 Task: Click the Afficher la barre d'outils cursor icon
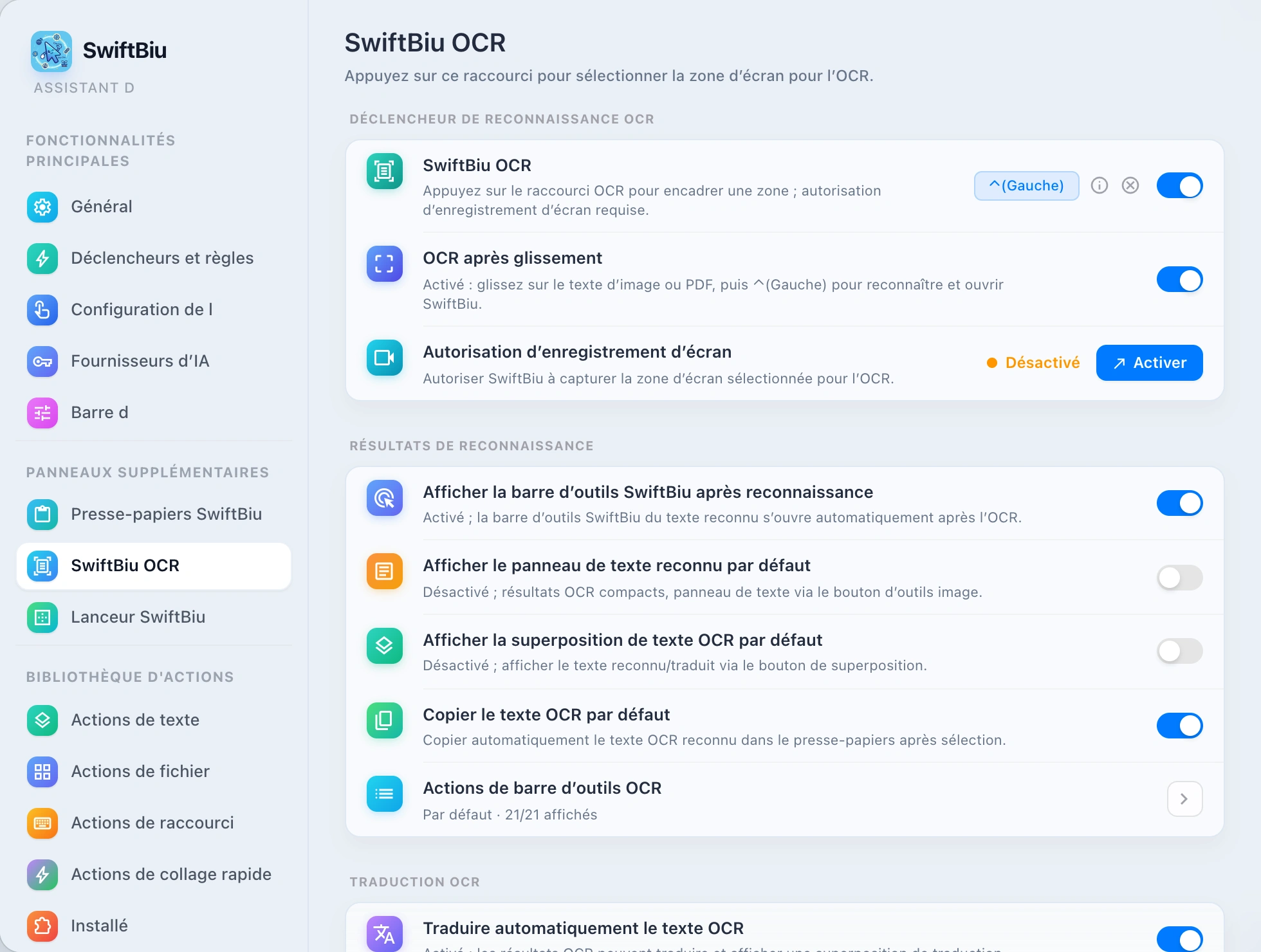[x=385, y=498]
